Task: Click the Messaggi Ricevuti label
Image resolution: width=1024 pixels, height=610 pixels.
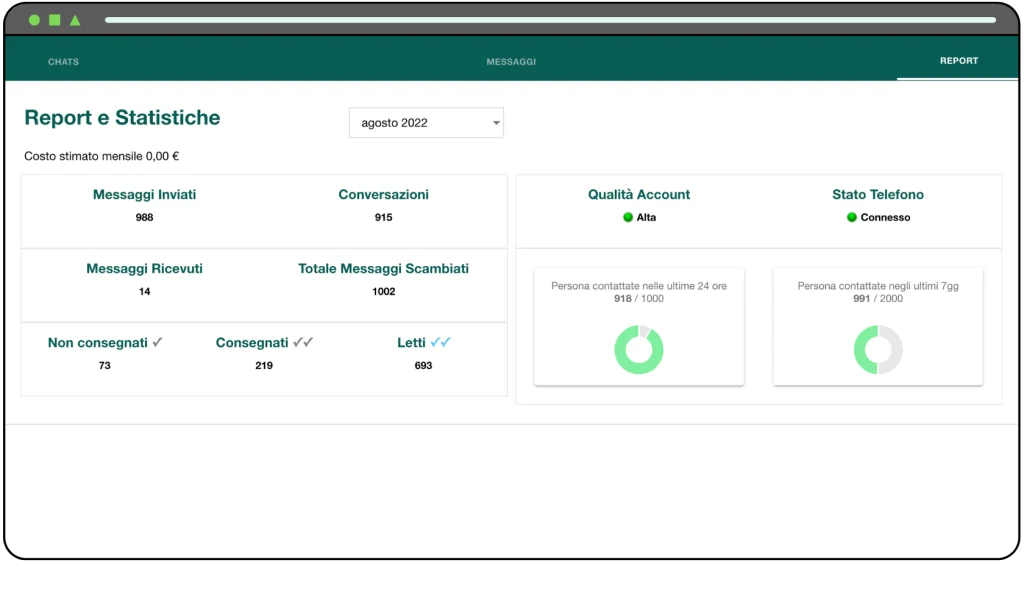Action: [x=144, y=268]
